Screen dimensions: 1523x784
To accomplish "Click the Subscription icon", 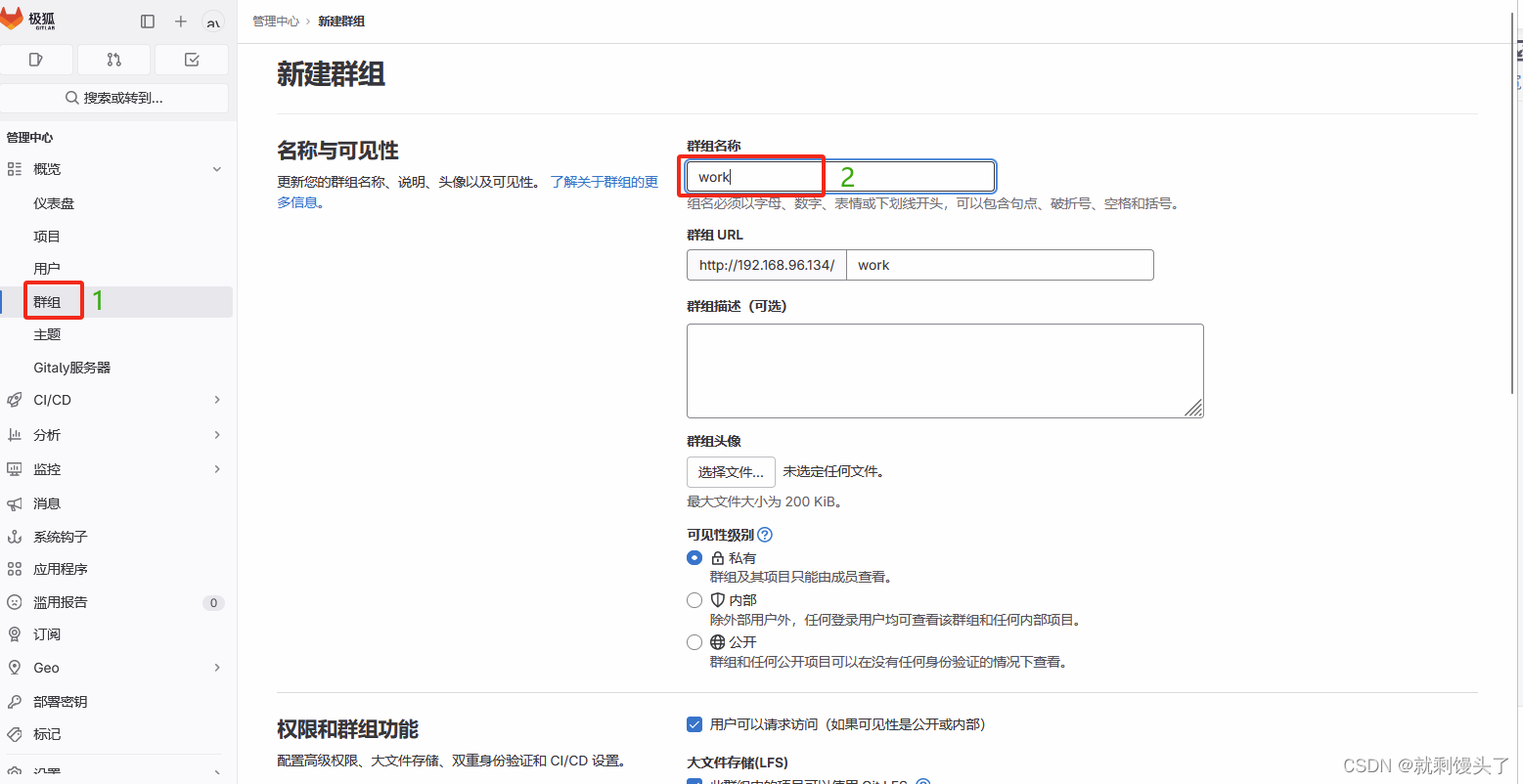I will (15, 634).
